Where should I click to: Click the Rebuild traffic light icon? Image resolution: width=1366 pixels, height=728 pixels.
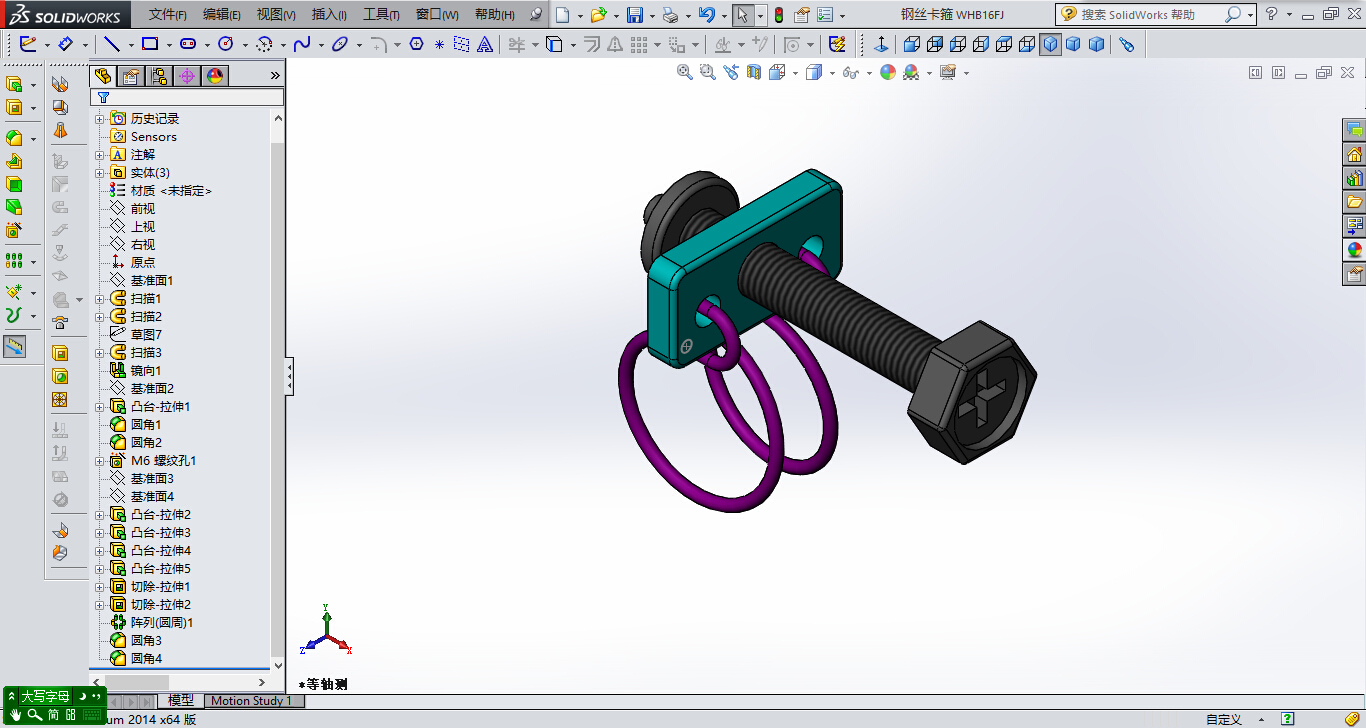779,15
